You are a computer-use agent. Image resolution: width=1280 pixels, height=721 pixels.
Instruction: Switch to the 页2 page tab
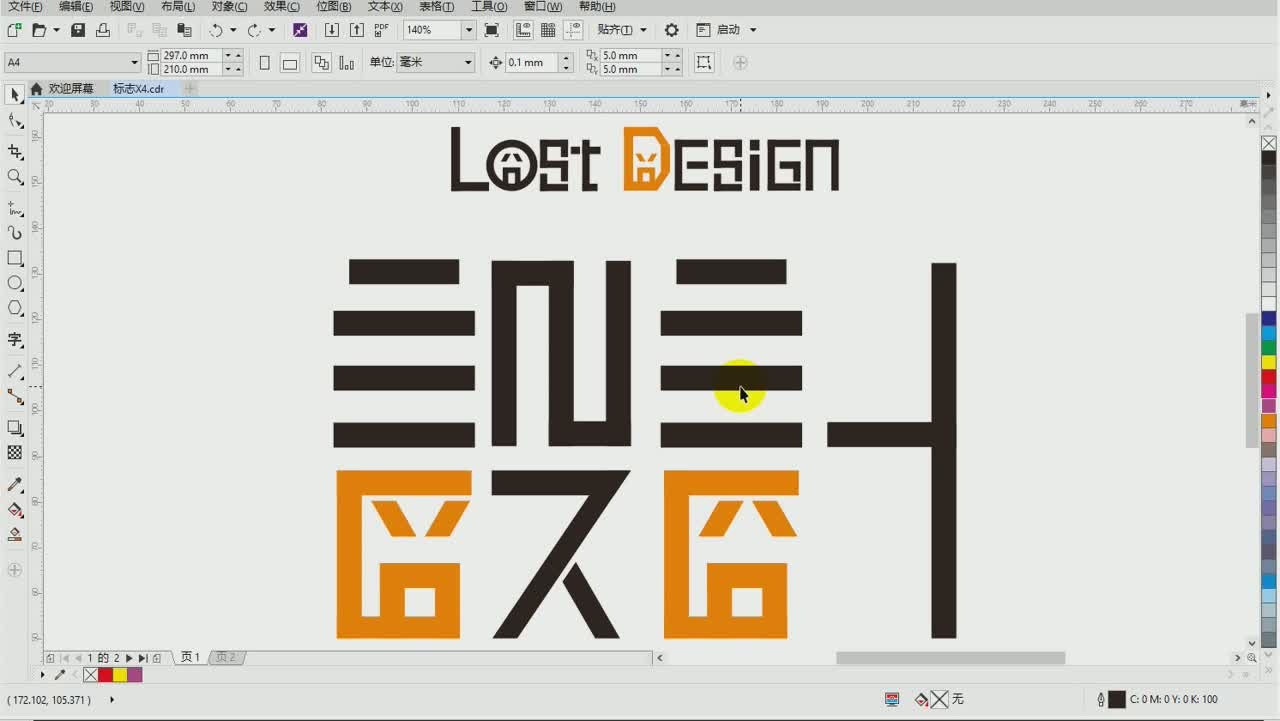coord(226,657)
